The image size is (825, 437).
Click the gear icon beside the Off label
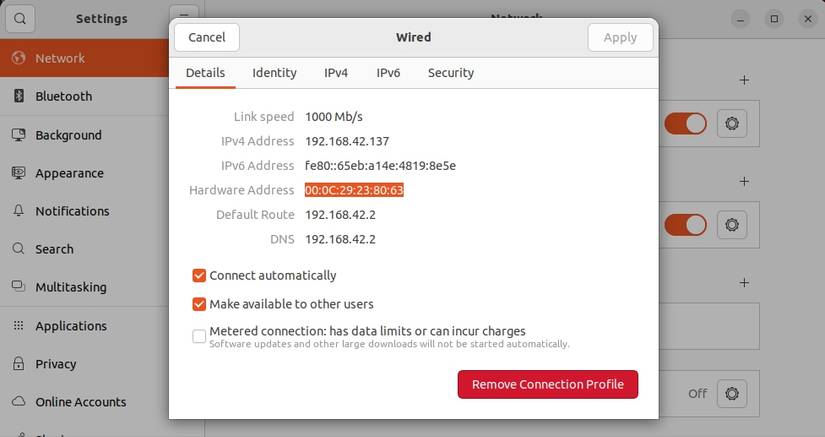coord(732,393)
